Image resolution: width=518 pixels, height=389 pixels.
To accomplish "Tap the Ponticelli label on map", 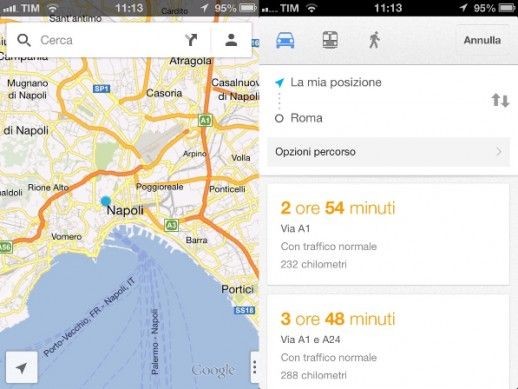I will click(x=227, y=189).
